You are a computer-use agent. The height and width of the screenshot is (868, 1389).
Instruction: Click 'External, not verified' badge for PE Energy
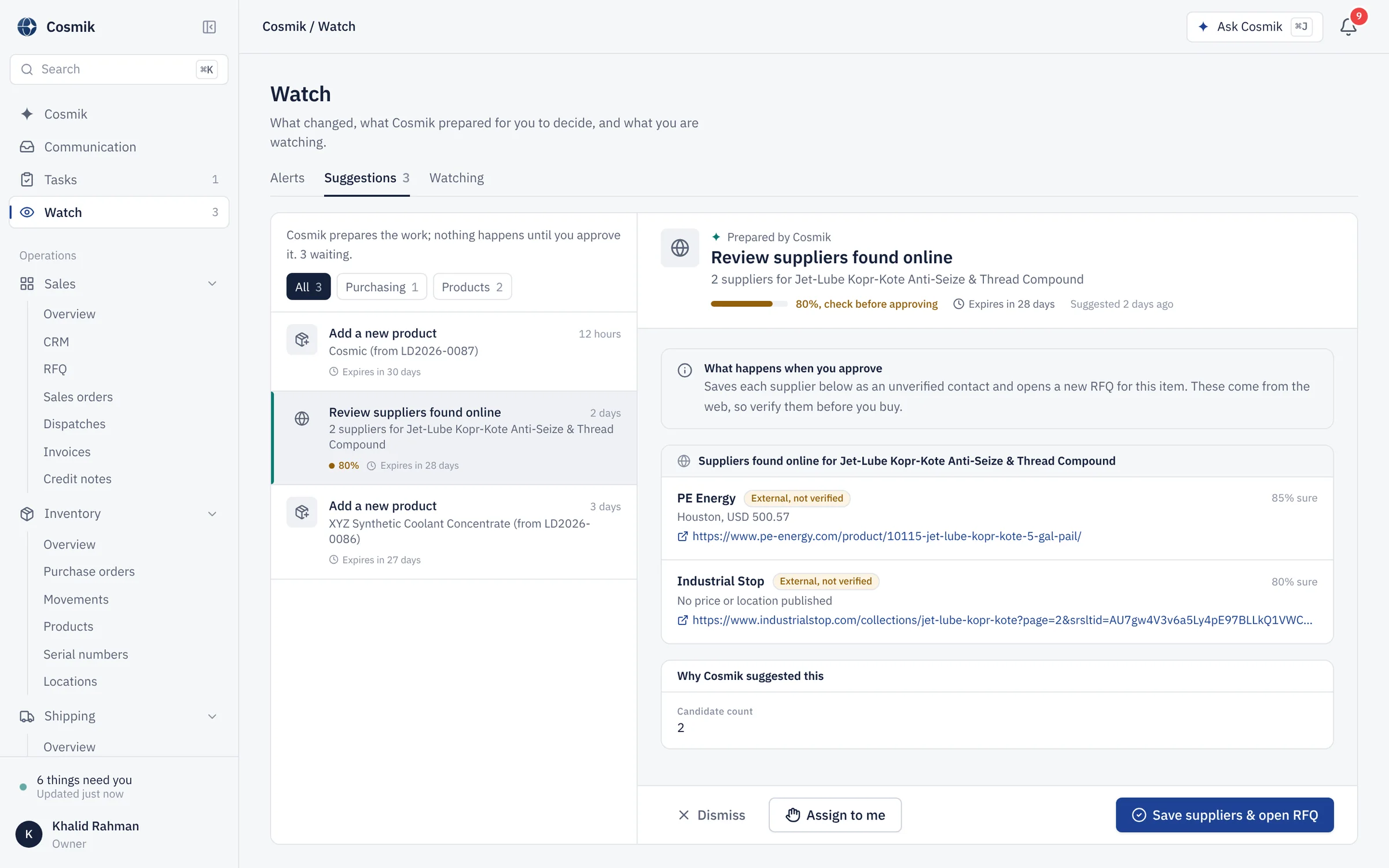tap(797, 498)
